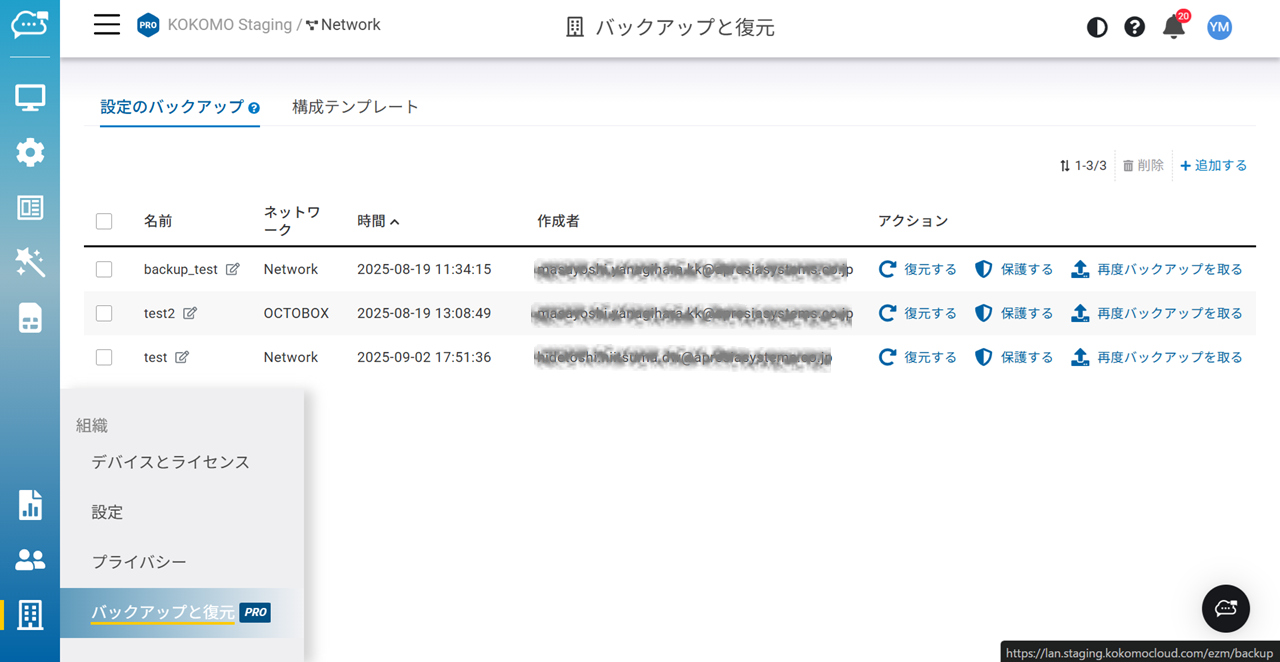Open the gear settings icon in sidebar
1280x662 pixels.
click(x=30, y=153)
